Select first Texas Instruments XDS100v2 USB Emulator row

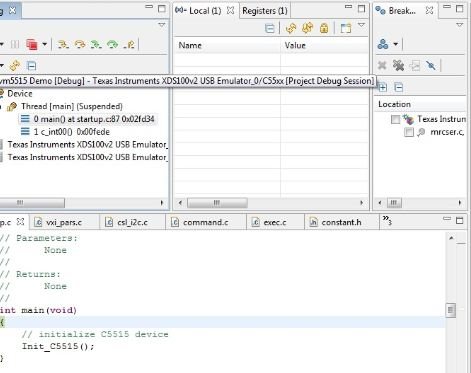click(x=87, y=144)
